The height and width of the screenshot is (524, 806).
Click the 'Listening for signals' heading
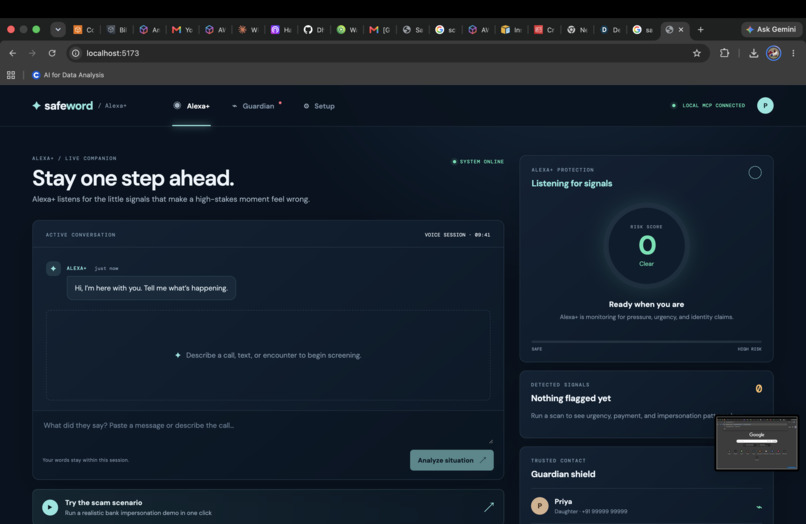coord(572,184)
